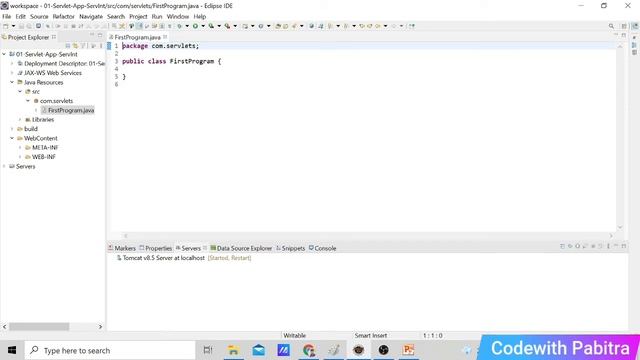Toggle Link with Editor in Project Explorer

pos(75,46)
